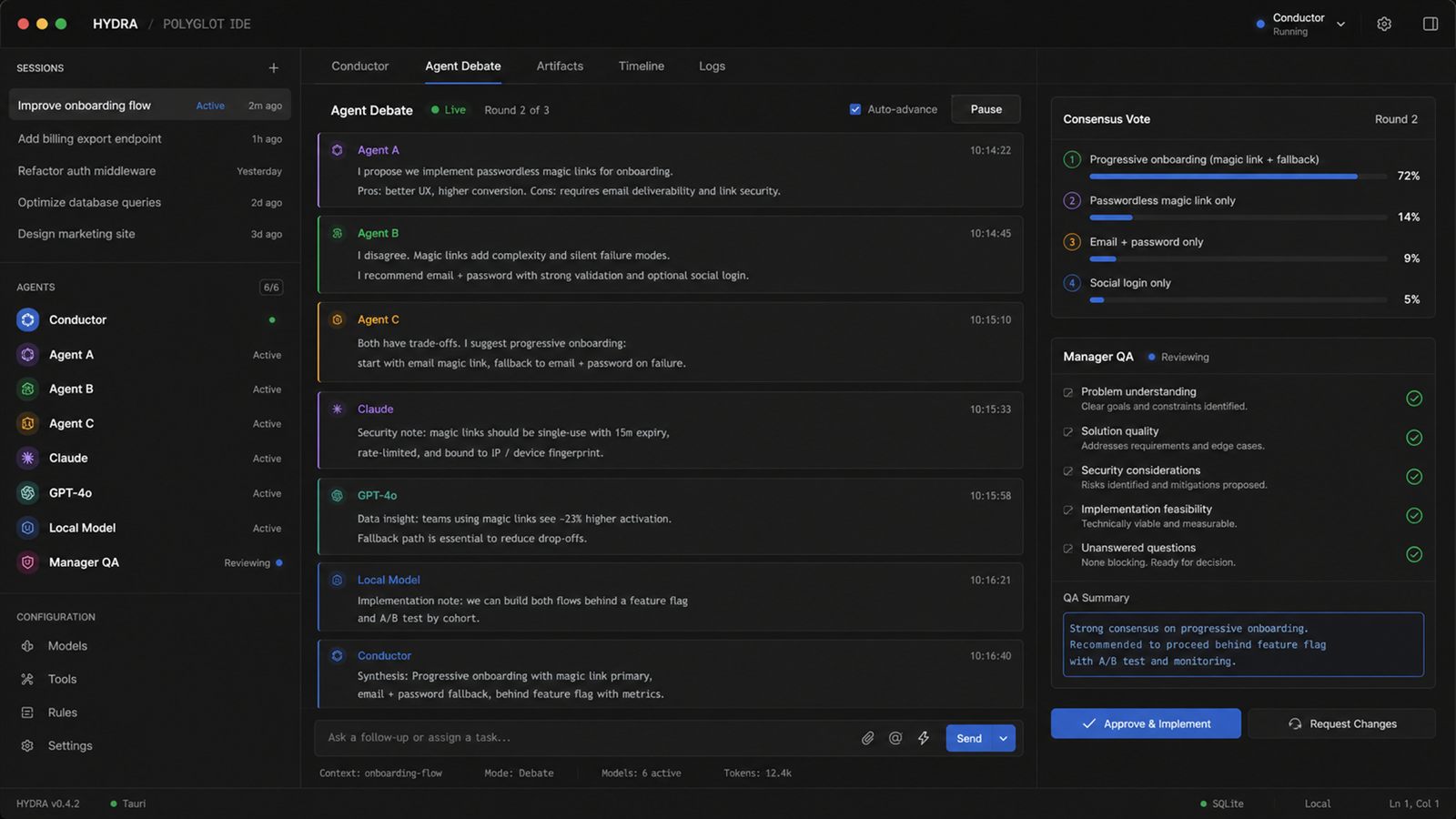Trigger quick action lightning bolt icon
The width and height of the screenshot is (1456, 819).
(x=924, y=738)
